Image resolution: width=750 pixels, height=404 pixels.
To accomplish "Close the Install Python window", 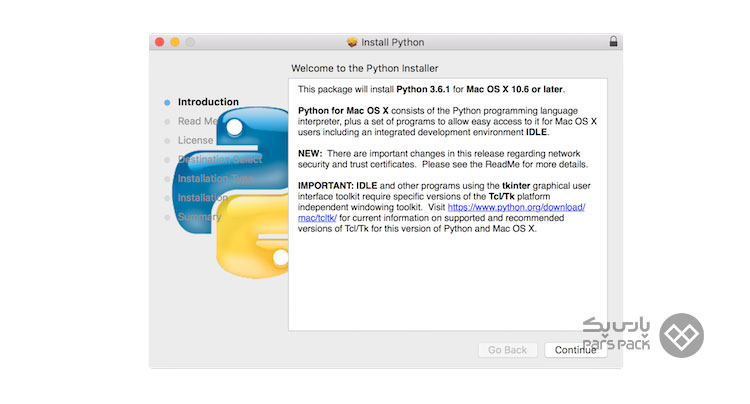I will tap(158, 42).
